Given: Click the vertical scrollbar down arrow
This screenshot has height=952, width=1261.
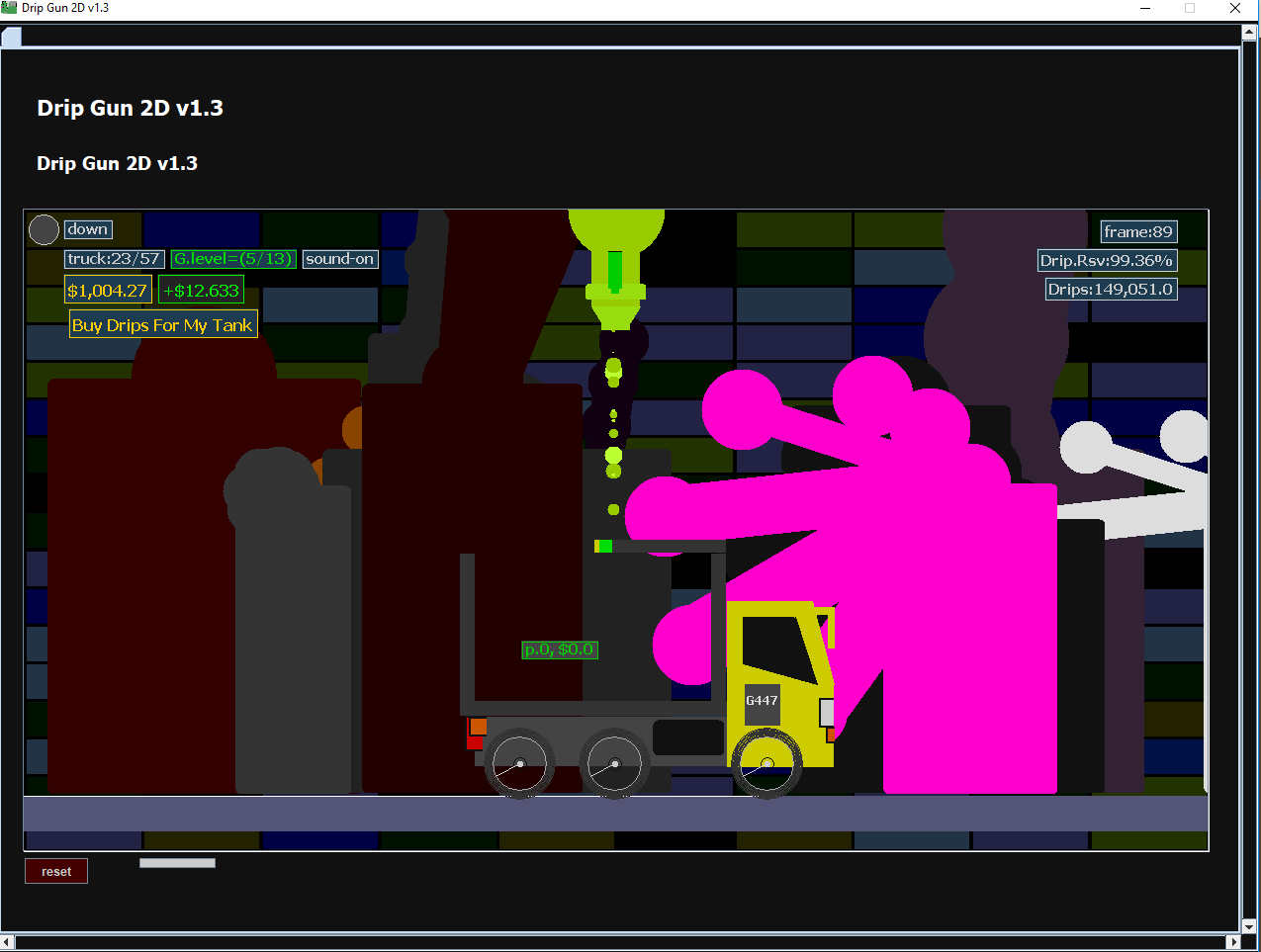Looking at the screenshot, I should click(x=1249, y=926).
